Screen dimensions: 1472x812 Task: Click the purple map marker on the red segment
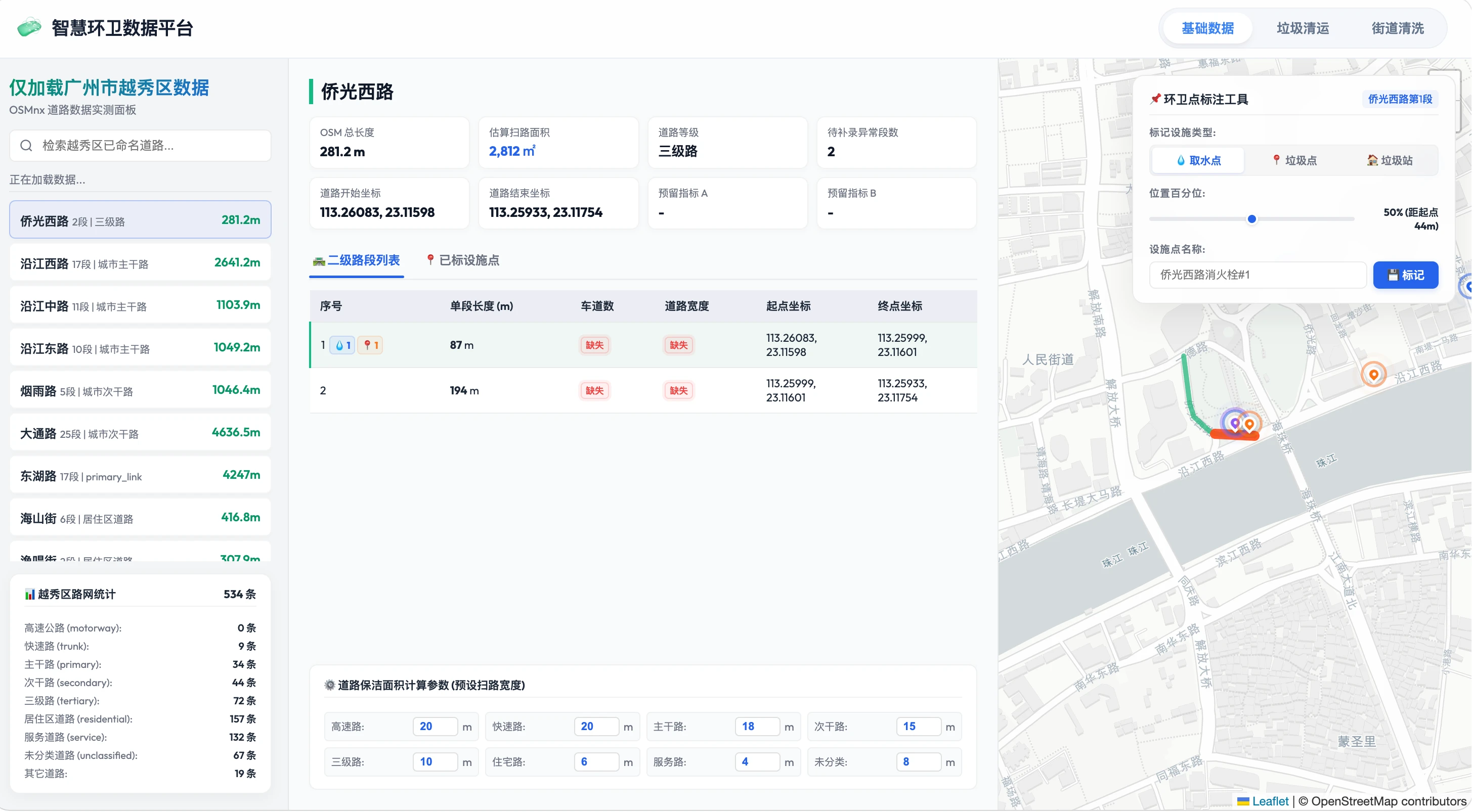(x=1235, y=424)
